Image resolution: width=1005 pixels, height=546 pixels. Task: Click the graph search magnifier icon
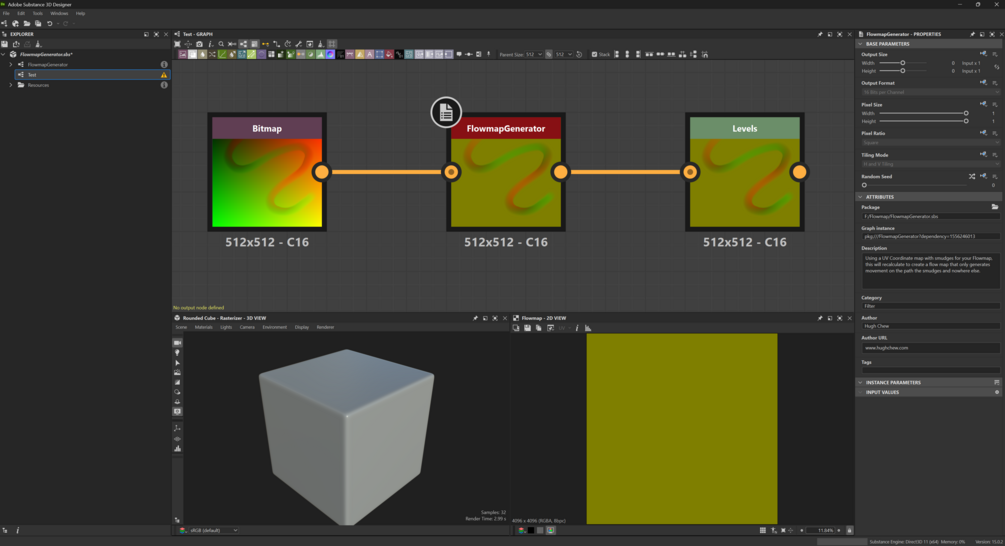point(221,44)
